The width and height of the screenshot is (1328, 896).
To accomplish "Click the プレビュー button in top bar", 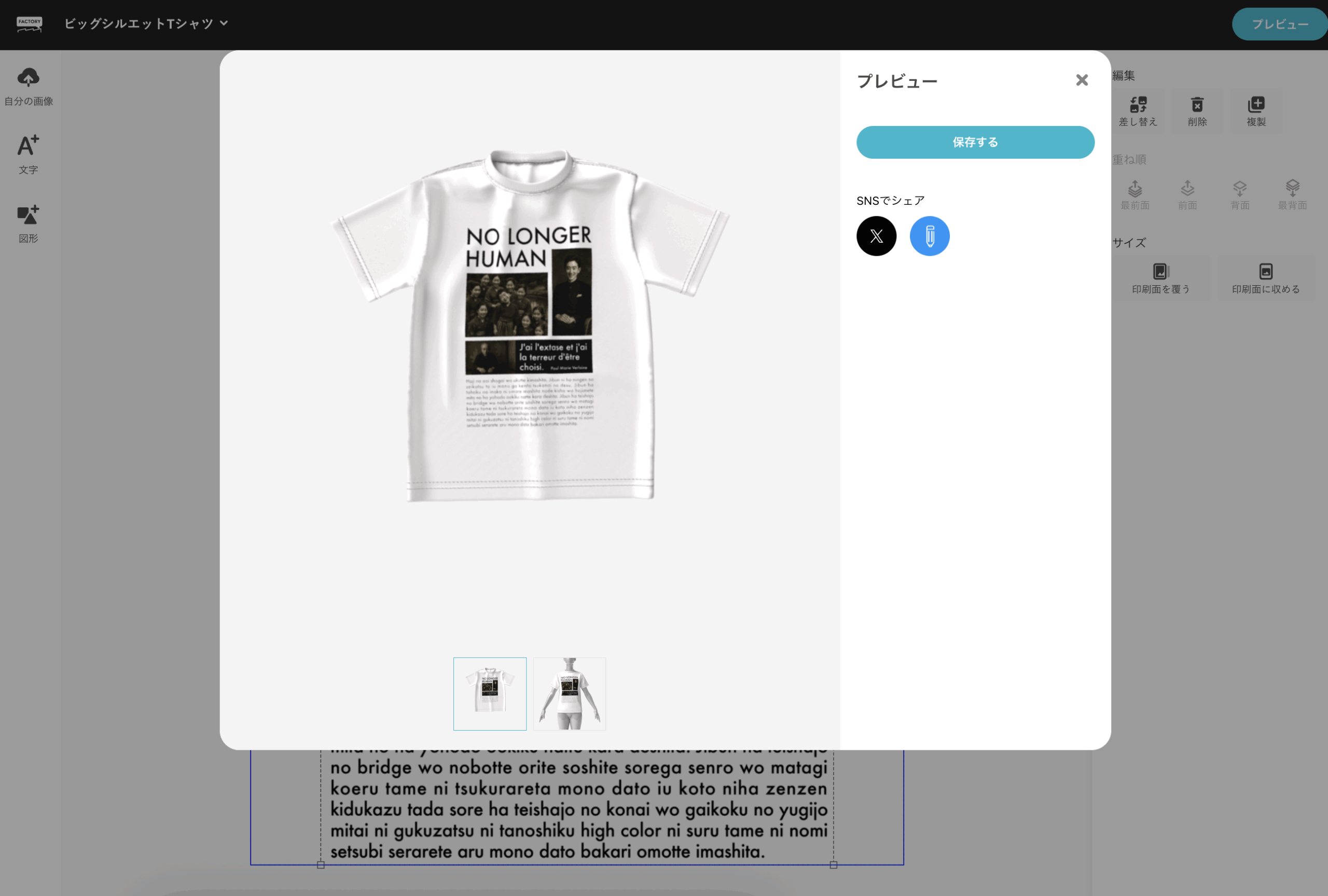I will pyautogui.click(x=1279, y=24).
